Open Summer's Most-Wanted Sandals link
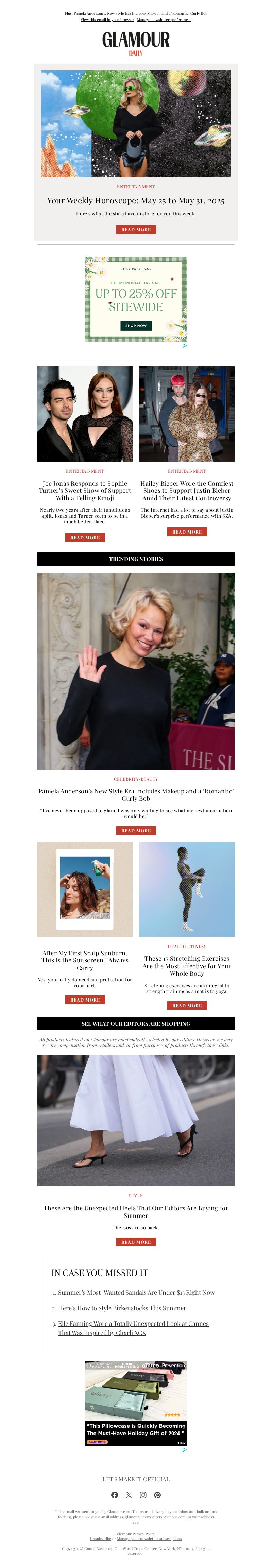The image size is (272, 1568). coord(137,1292)
